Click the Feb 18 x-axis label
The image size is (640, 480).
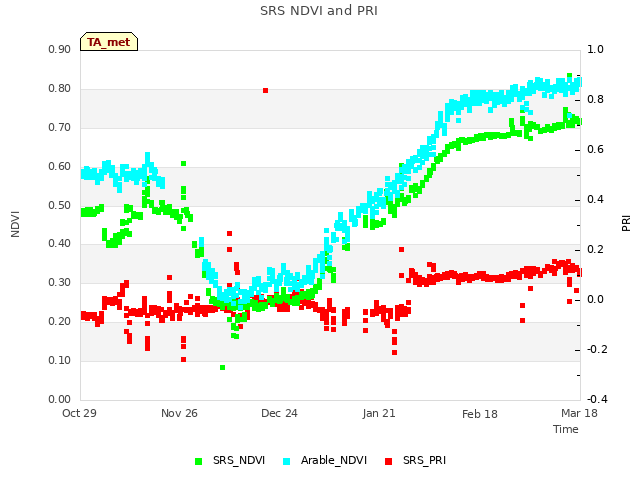pyautogui.click(x=480, y=414)
